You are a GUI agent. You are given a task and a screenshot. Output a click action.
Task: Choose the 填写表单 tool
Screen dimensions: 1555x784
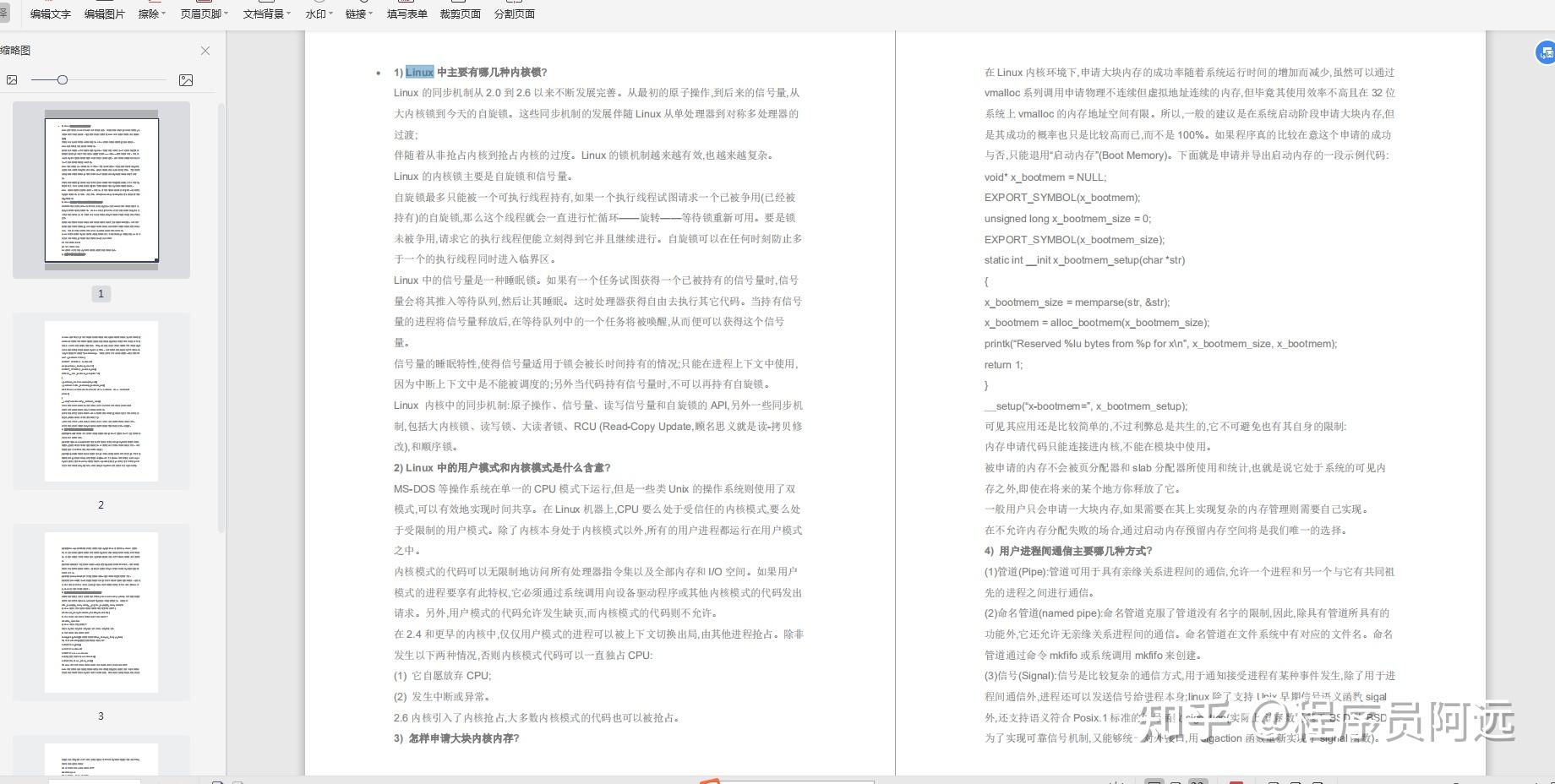click(x=407, y=14)
